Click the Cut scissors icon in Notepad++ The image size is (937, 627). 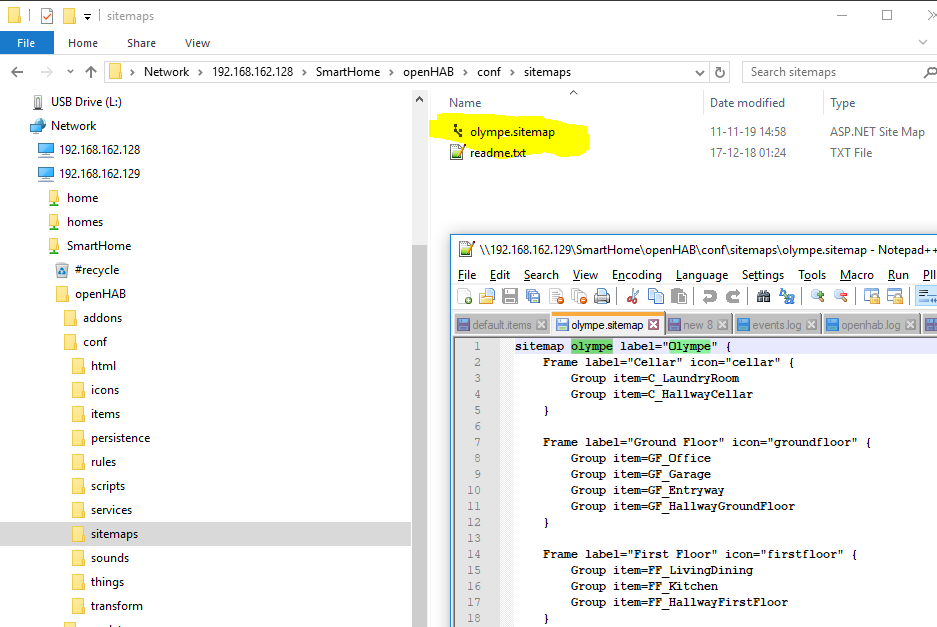tap(633, 296)
